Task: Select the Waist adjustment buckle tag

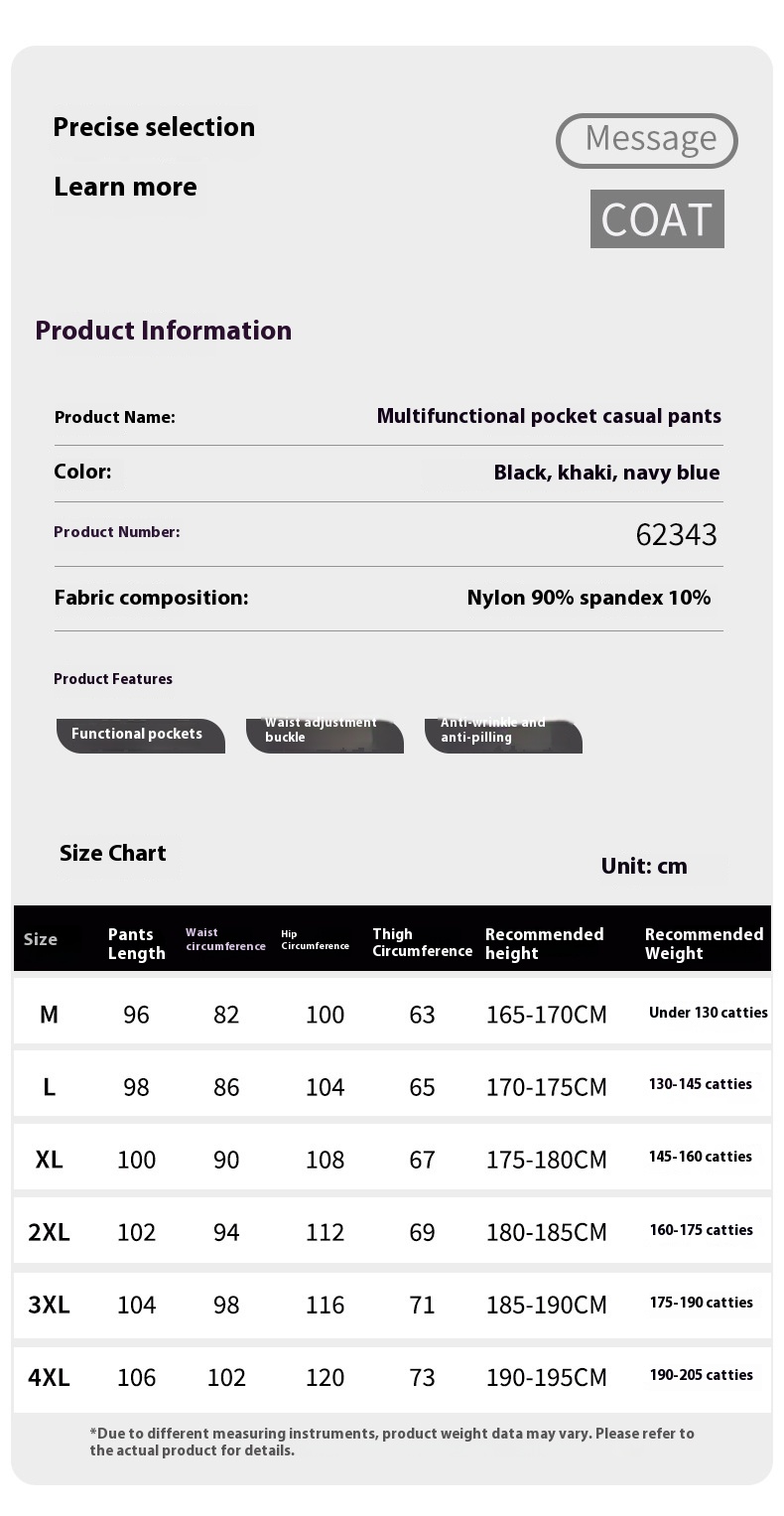Action: (325, 735)
